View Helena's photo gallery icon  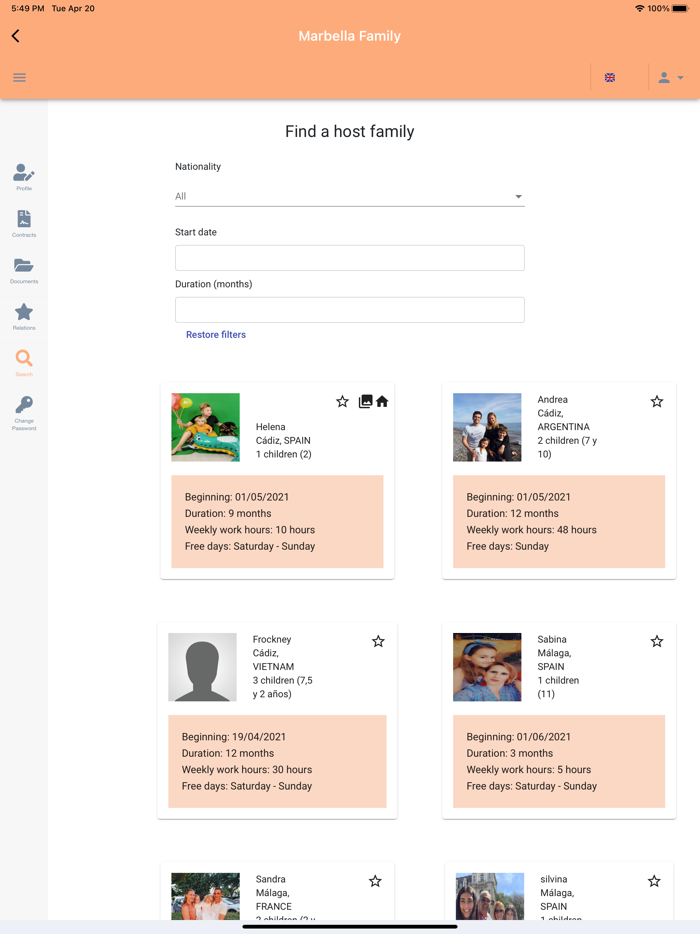(x=365, y=401)
